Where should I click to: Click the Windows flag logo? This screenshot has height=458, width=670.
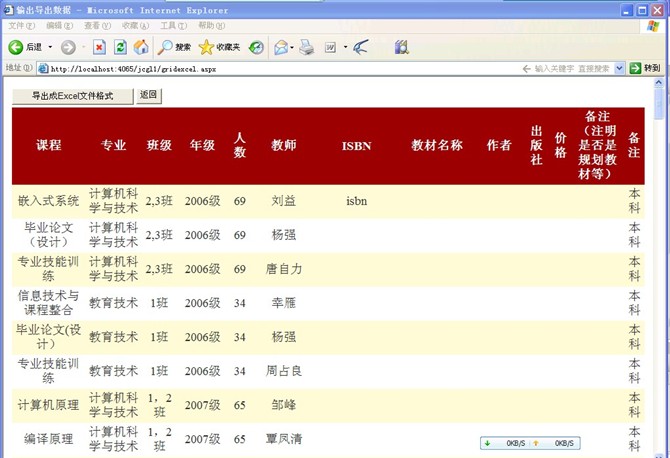pyautogui.click(x=652, y=26)
